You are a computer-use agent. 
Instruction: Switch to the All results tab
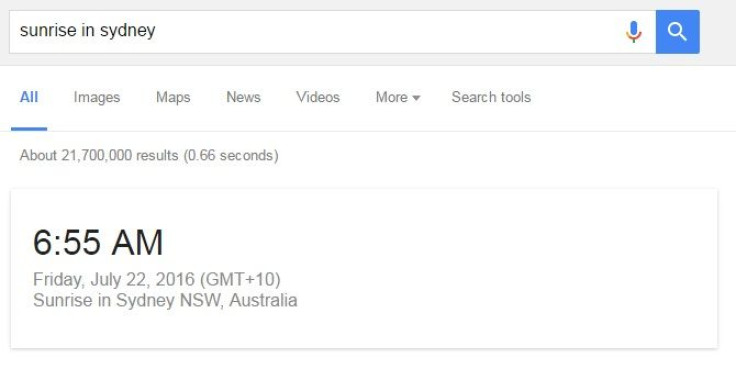[x=29, y=97]
